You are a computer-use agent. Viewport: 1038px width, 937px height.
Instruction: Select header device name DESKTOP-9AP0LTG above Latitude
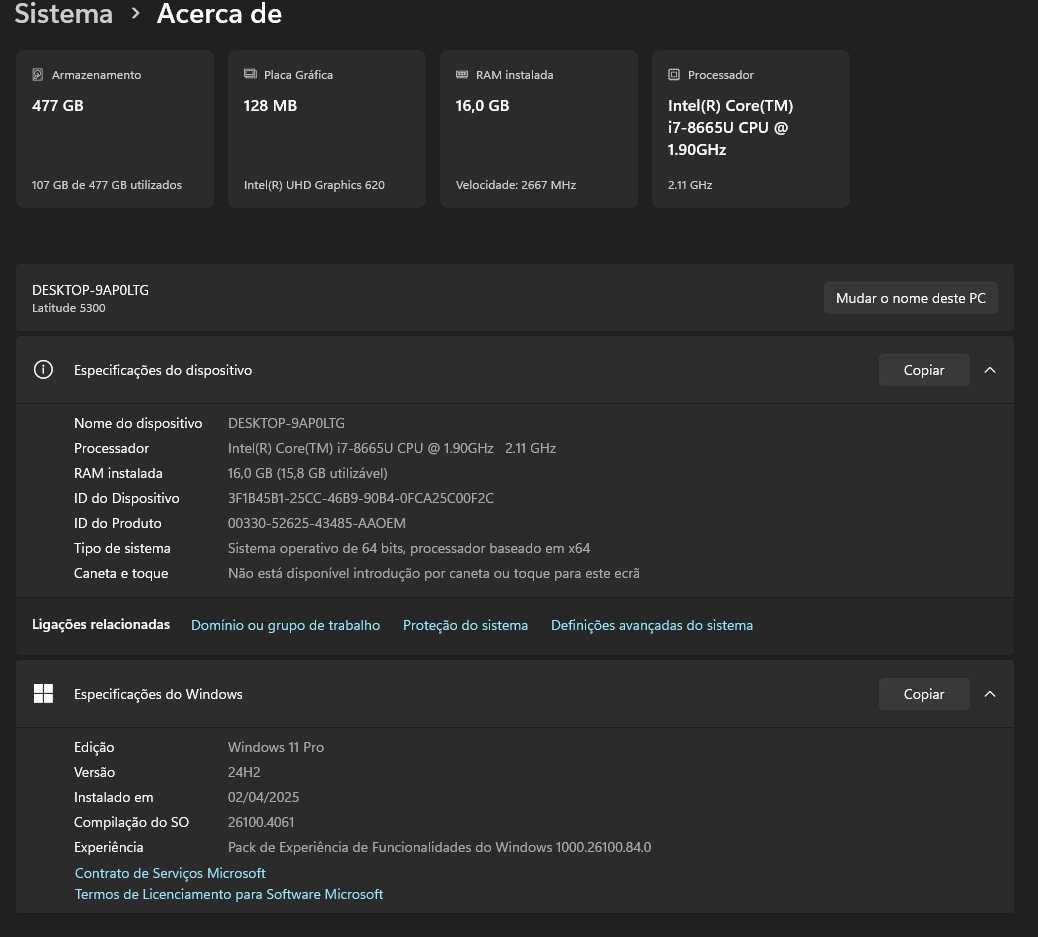click(x=90, y=290)
